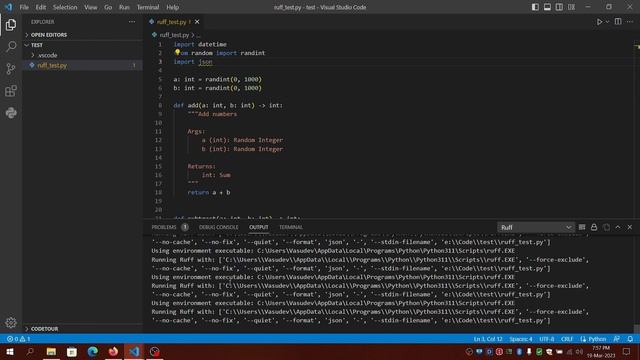Open the Go menu
This screenshot has width=640, height=360.
coord(108,7)
